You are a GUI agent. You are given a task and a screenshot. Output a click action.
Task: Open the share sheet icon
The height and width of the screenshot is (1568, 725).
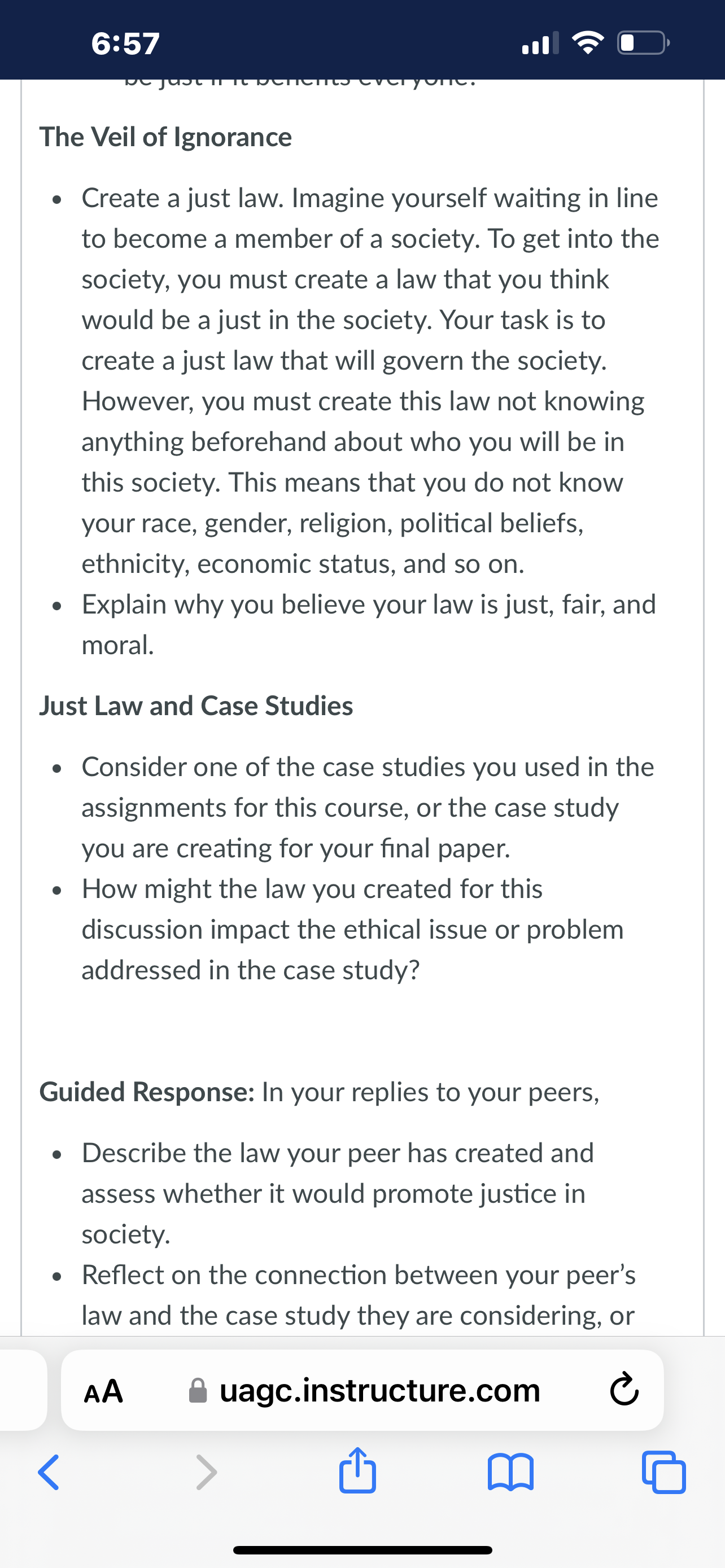[357, 1469]
